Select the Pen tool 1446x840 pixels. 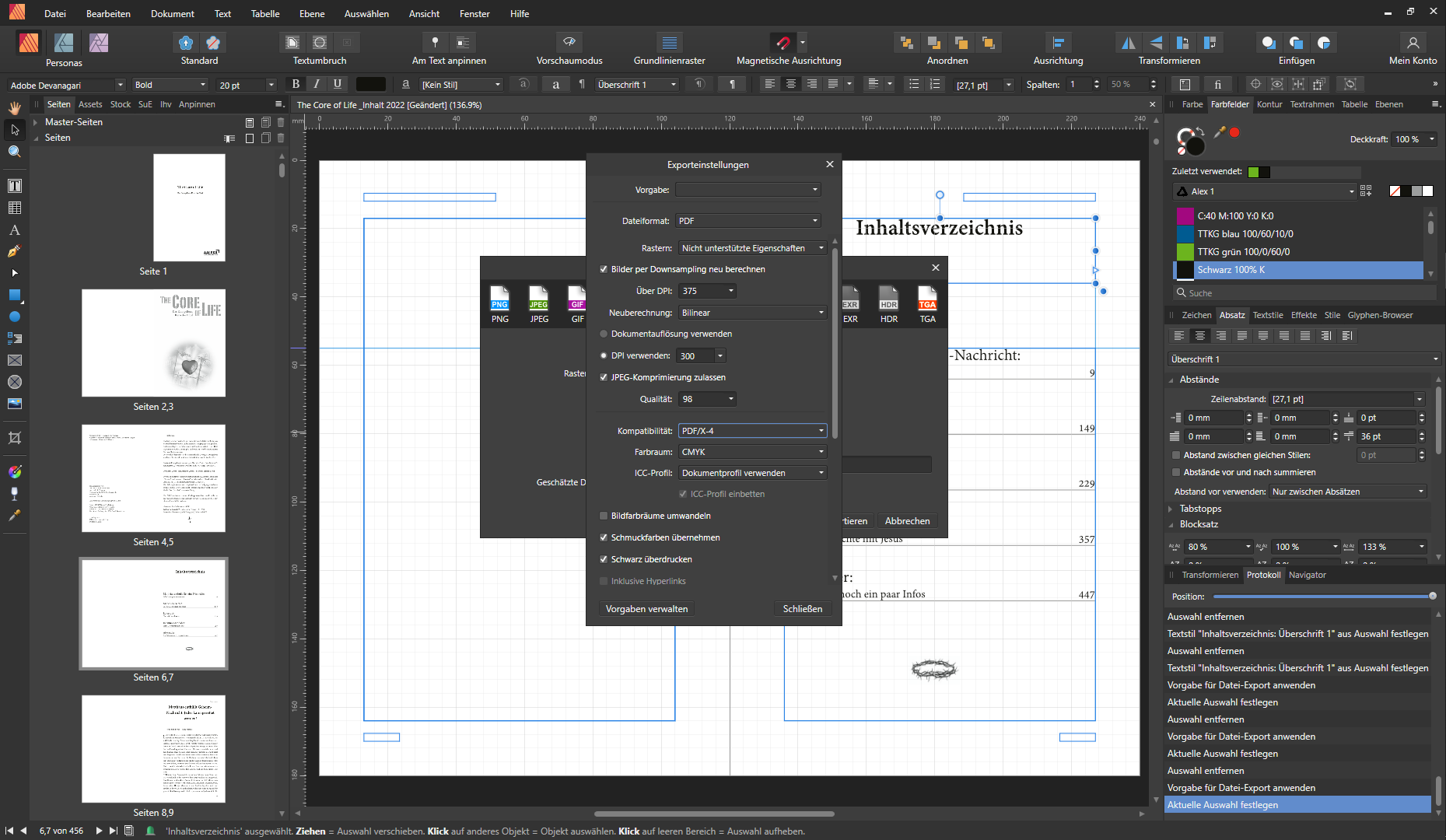15,251
